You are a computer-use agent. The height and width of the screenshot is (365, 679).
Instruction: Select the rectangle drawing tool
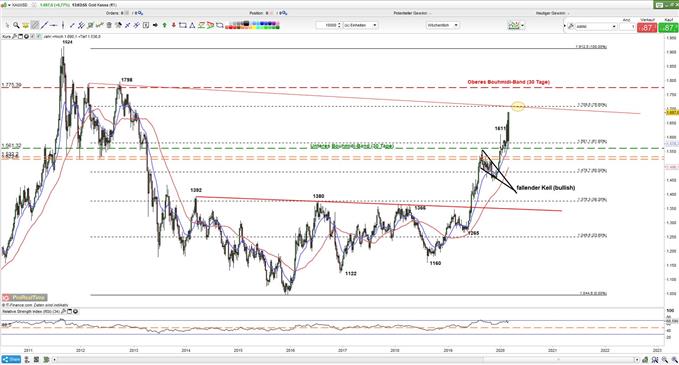(182, 25)
